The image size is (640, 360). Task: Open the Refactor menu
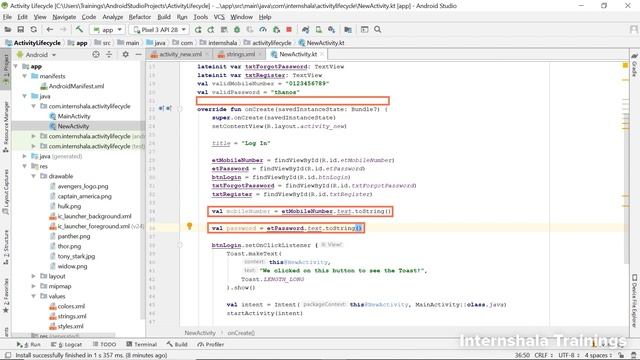tap(140, 17)
